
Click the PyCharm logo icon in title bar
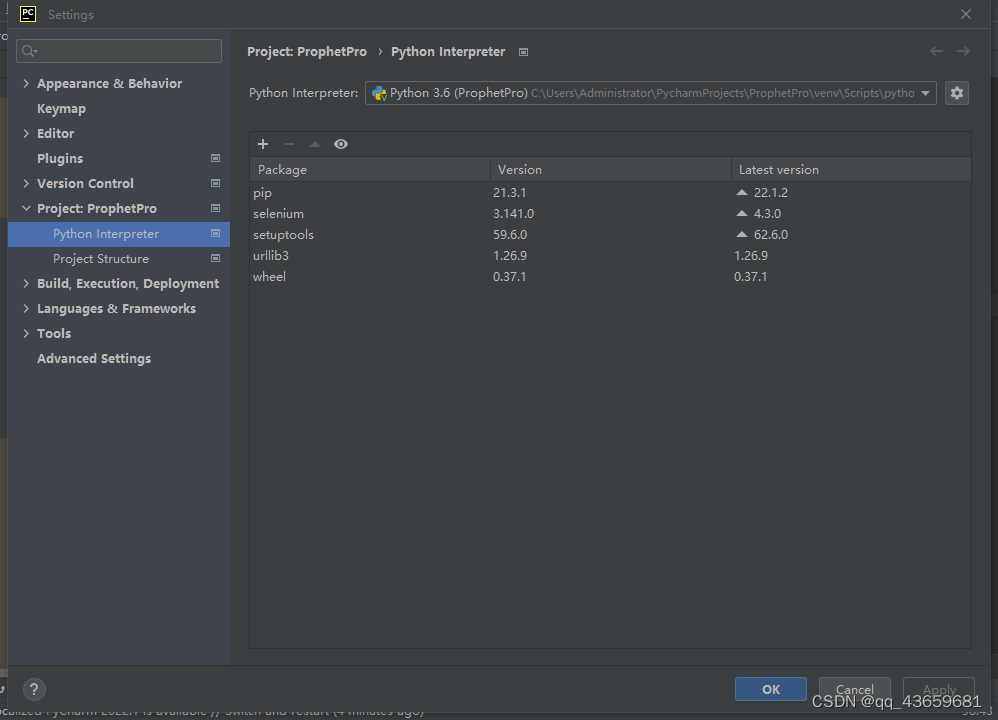(x=28, y=13)
